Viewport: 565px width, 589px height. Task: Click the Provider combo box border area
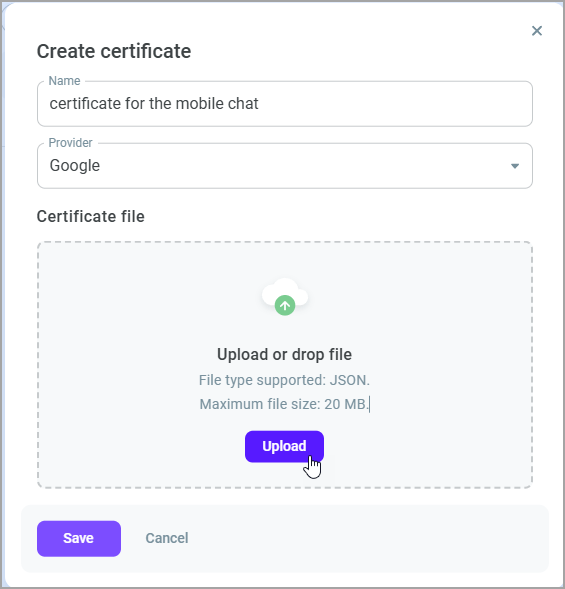(285, 166)
